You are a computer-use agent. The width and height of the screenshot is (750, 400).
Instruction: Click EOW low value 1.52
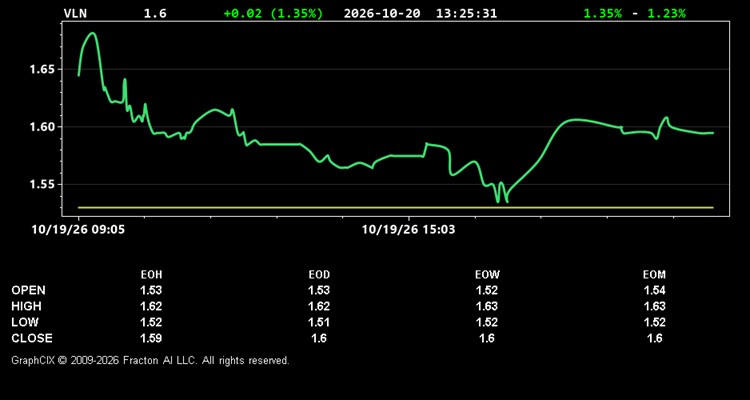point(487,322)
